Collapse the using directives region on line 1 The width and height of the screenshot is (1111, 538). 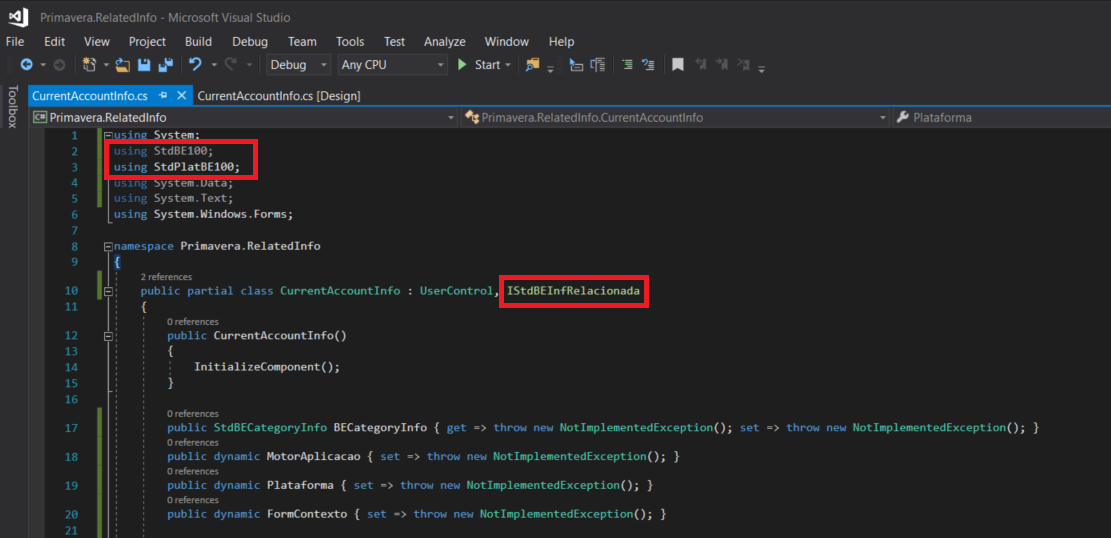coord(108,135)
